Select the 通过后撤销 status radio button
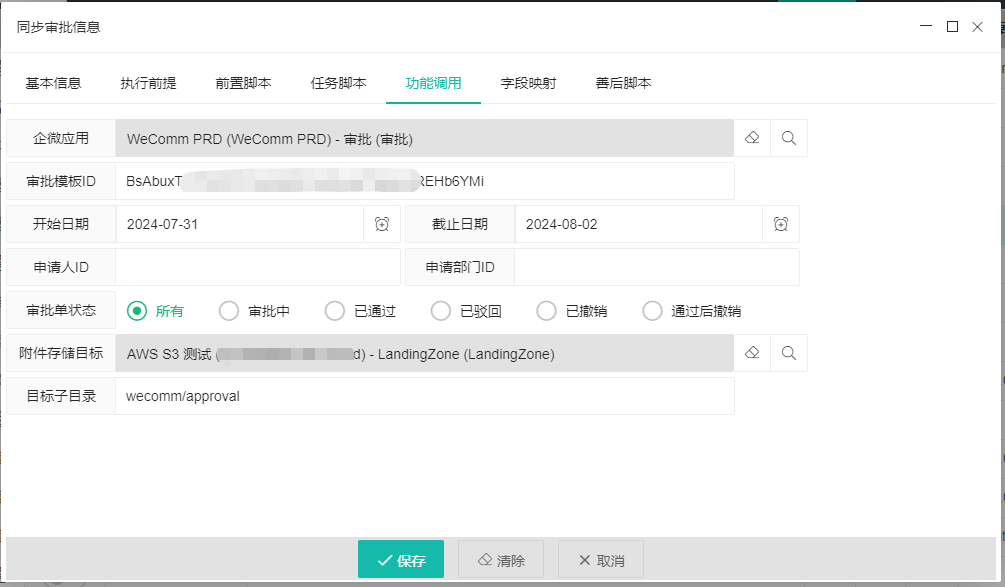The height and width of the screenshot is (587, 1005). click(x=652, y=311)
